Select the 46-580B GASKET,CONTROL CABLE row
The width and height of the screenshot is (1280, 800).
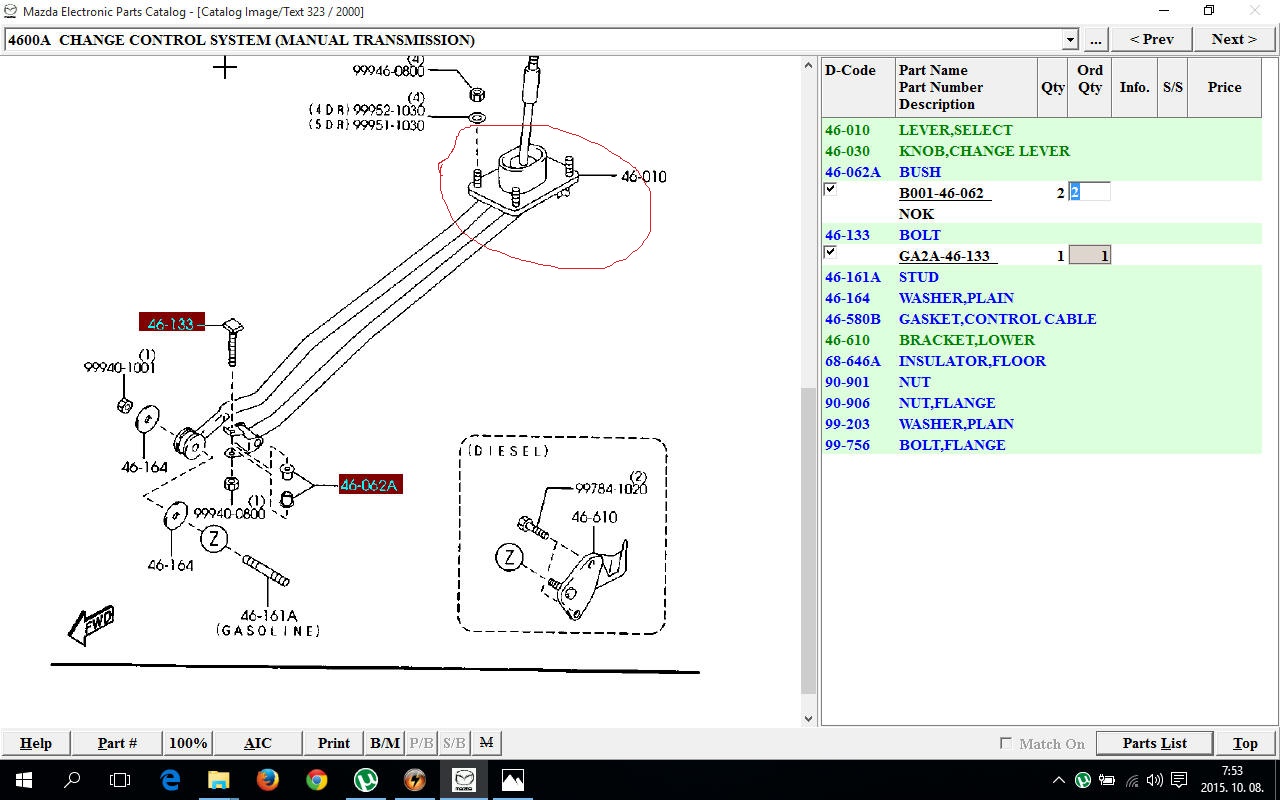1041,319
